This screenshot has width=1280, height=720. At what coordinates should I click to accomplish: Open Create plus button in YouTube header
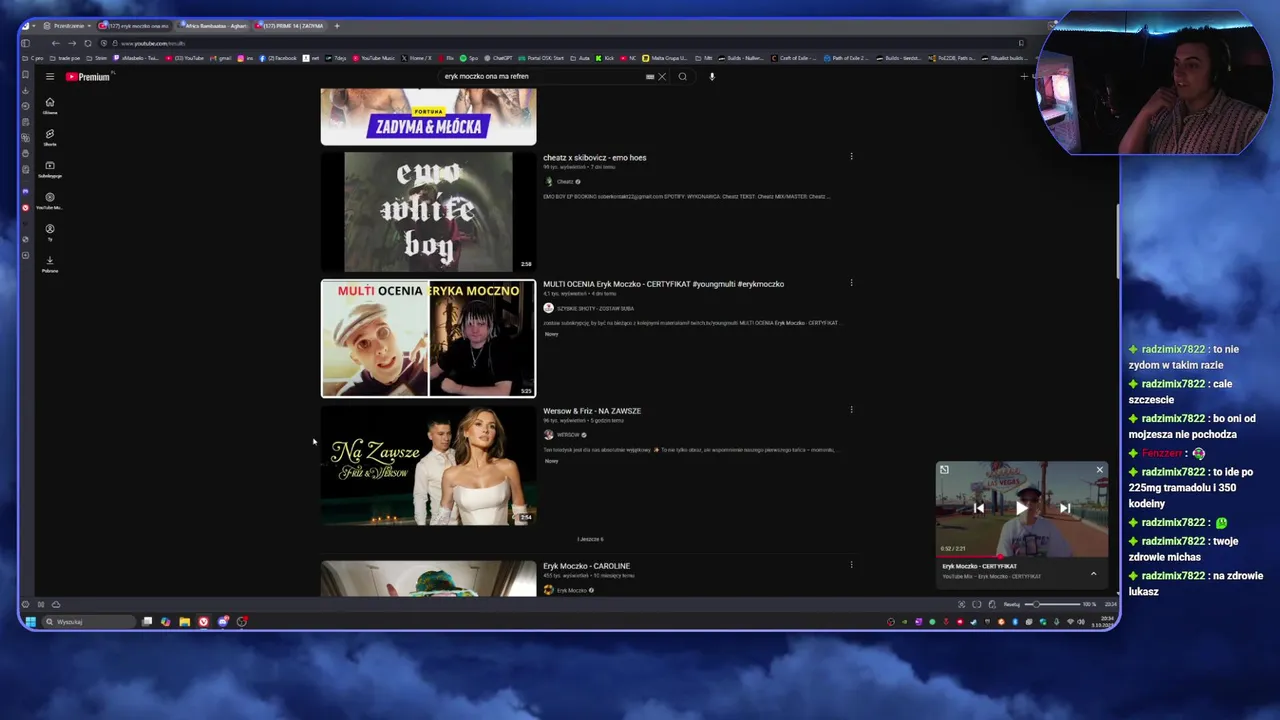[x=1023, y=77]
